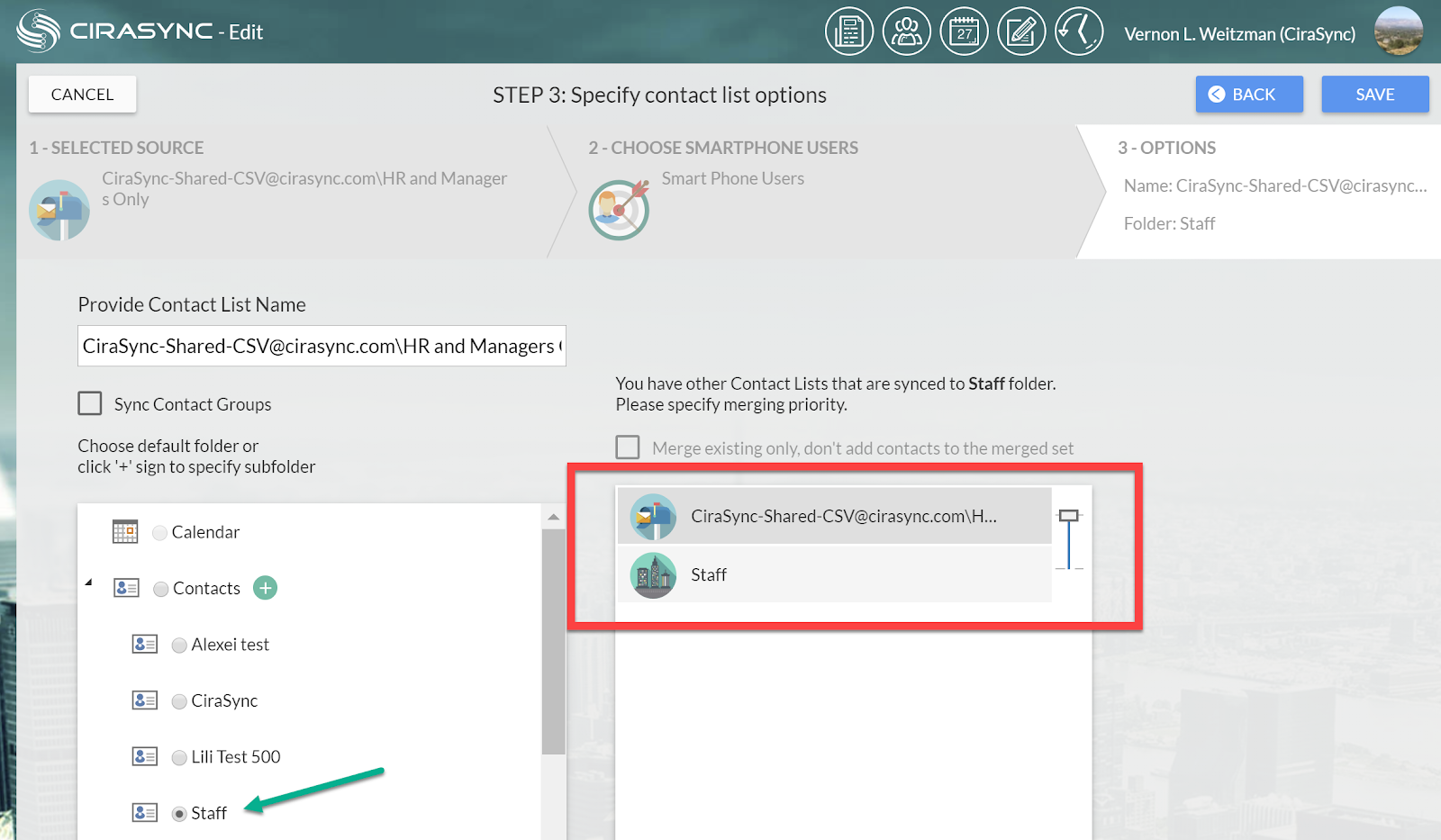
Task: Click the Alexei test label
Action: [x=231, y=645]
